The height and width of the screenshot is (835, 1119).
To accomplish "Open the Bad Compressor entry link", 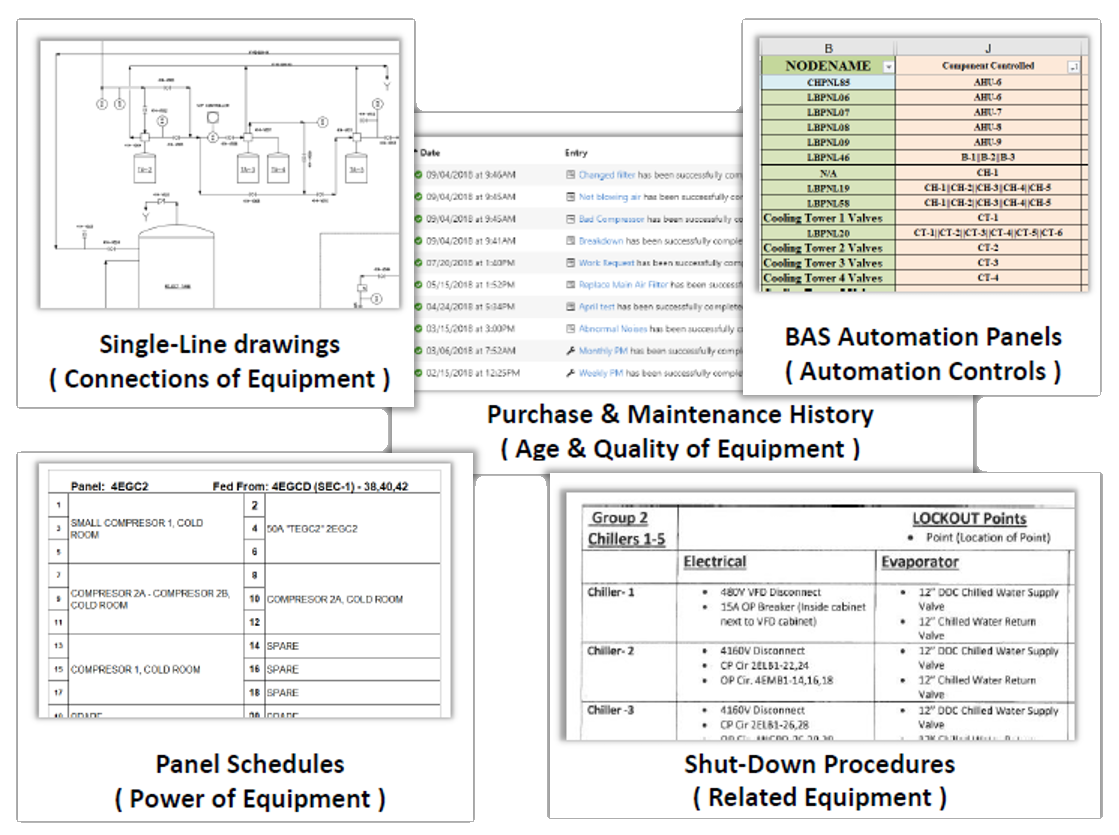I will click(612, 219).
